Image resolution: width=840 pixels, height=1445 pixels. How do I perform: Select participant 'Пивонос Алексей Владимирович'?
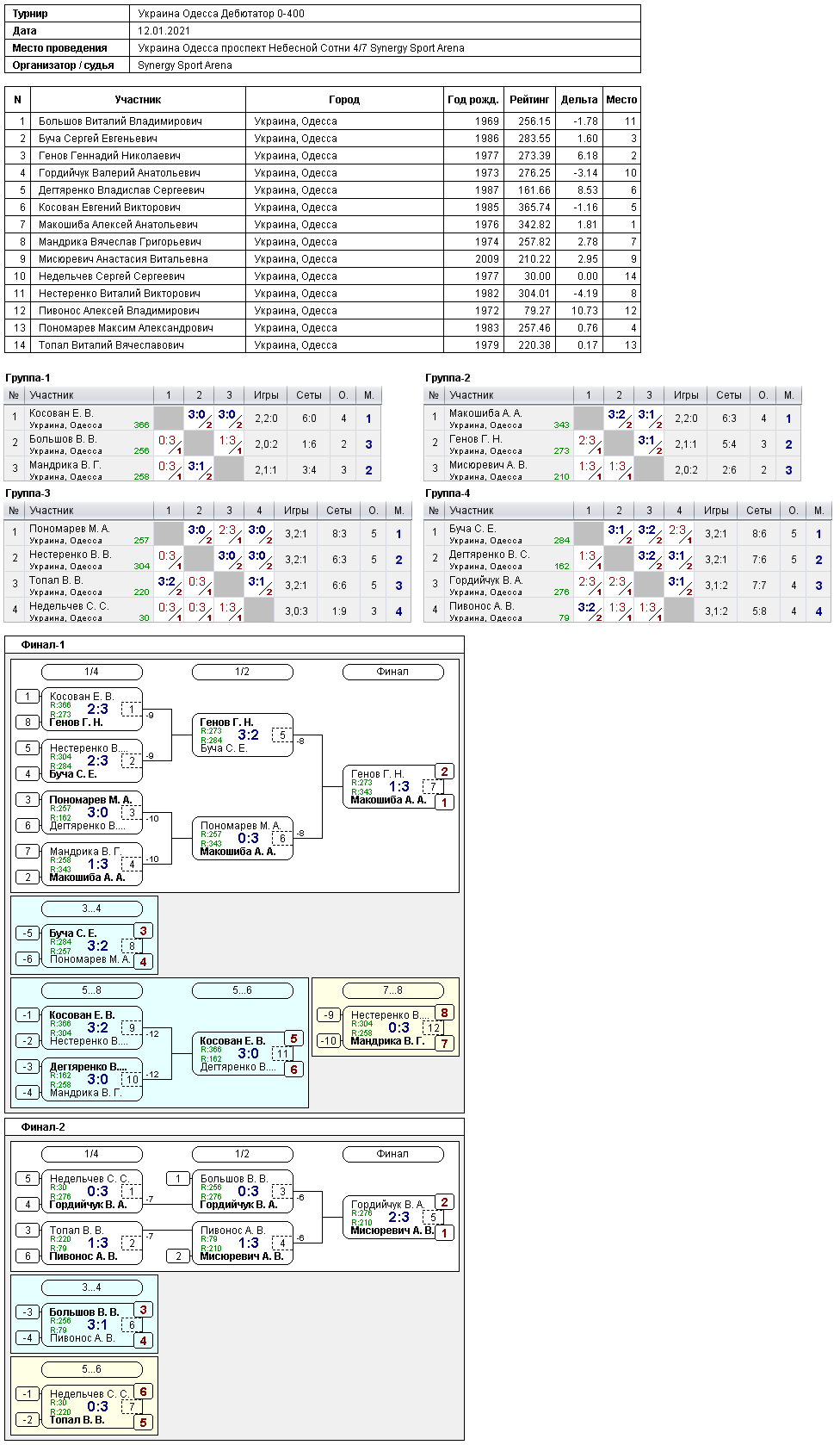pyautogui.click(x=119, y=311)
